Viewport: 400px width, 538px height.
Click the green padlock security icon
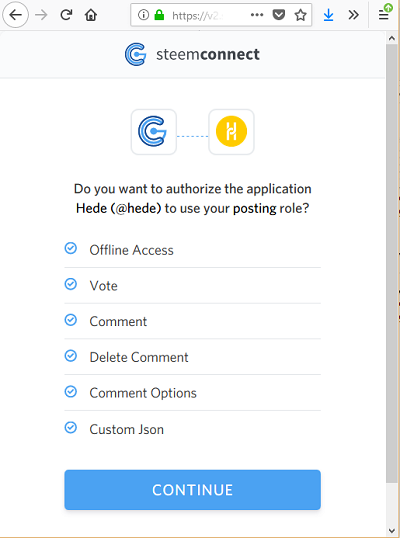159,15
